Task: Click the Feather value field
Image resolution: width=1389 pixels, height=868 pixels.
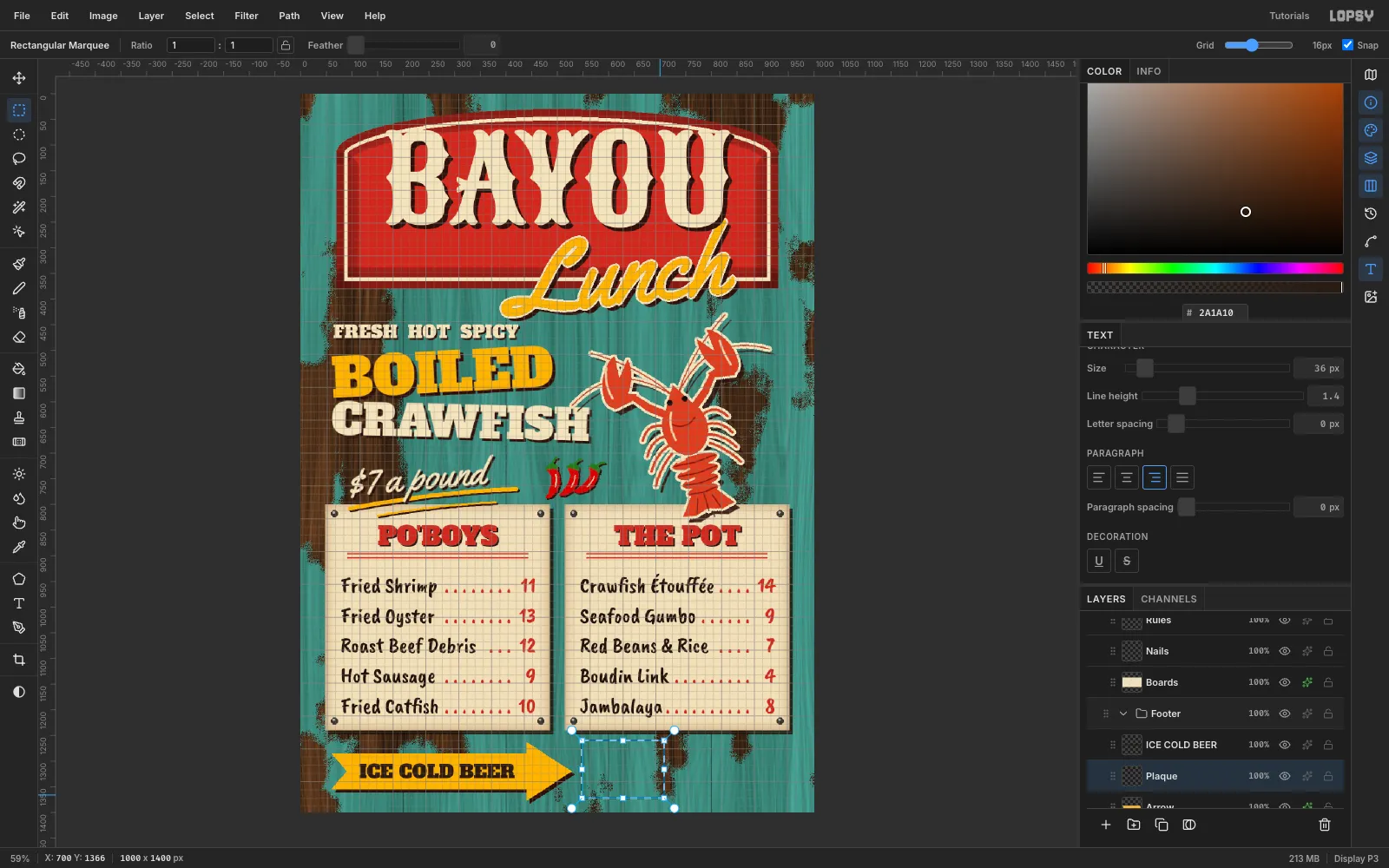Action: tap(482, 45)
